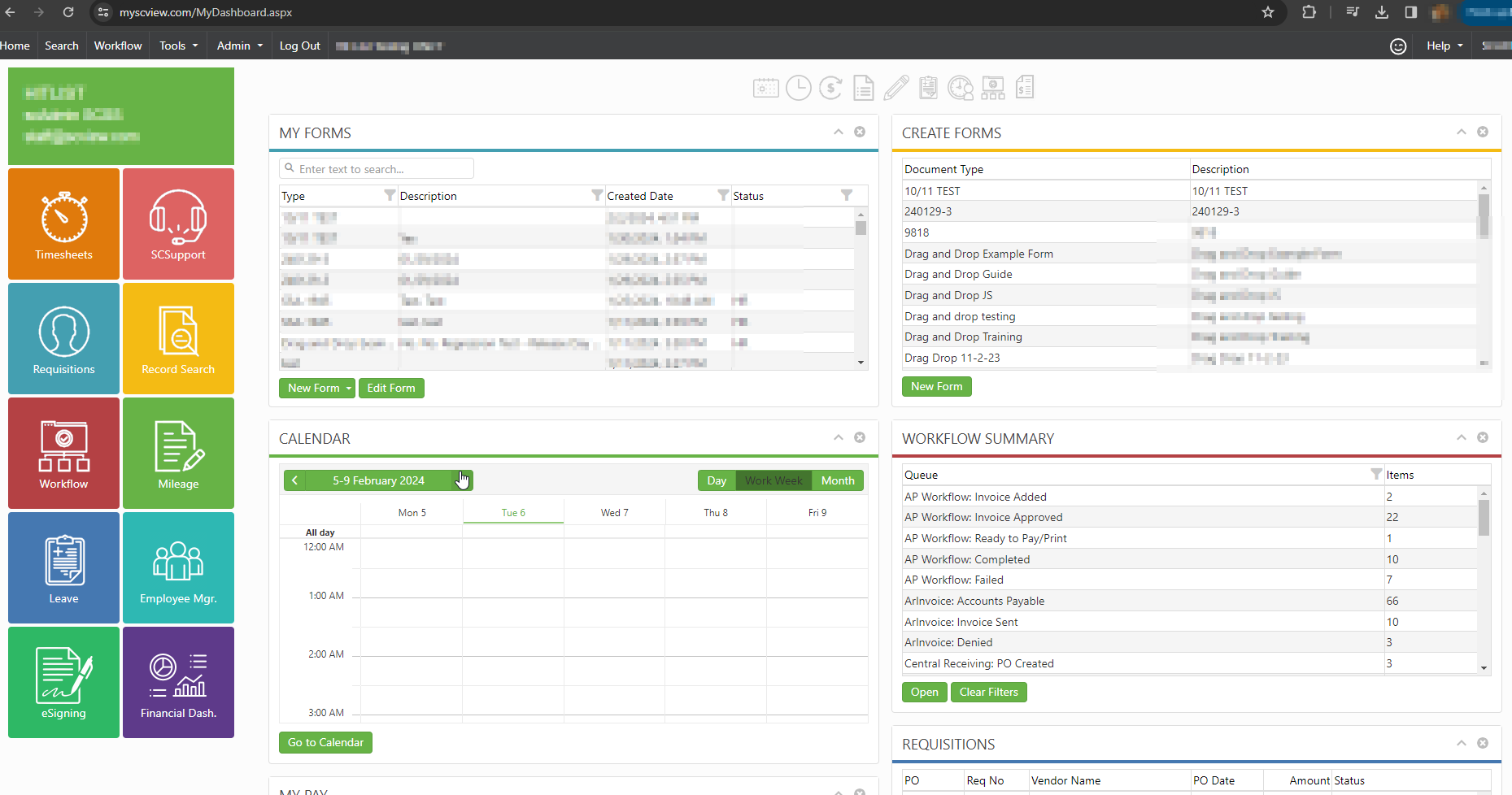Close the Workflow Summary panel
1512x795 pixels.
[1483, 437]
